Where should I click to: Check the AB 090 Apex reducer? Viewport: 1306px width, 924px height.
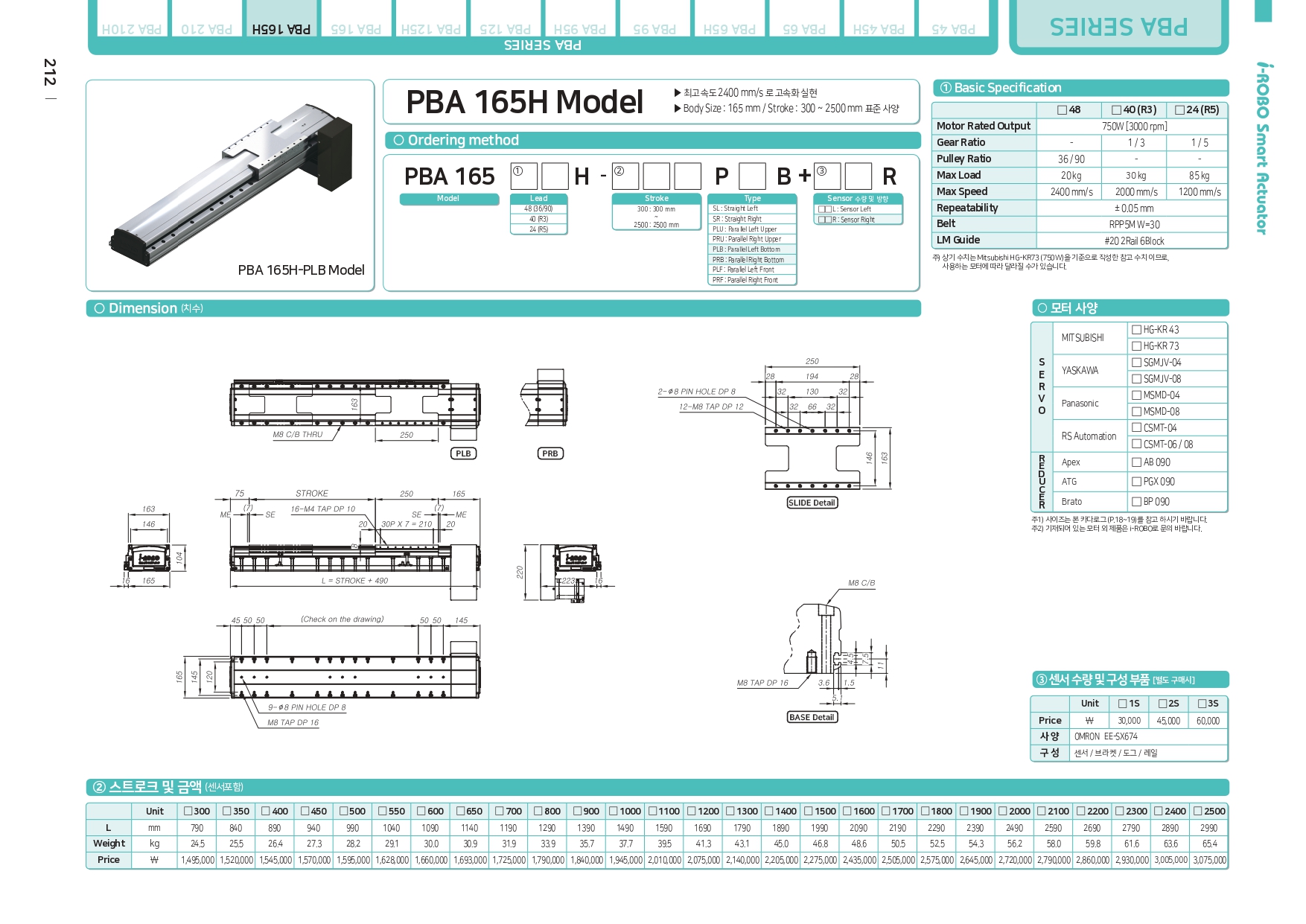(1136, 462)
